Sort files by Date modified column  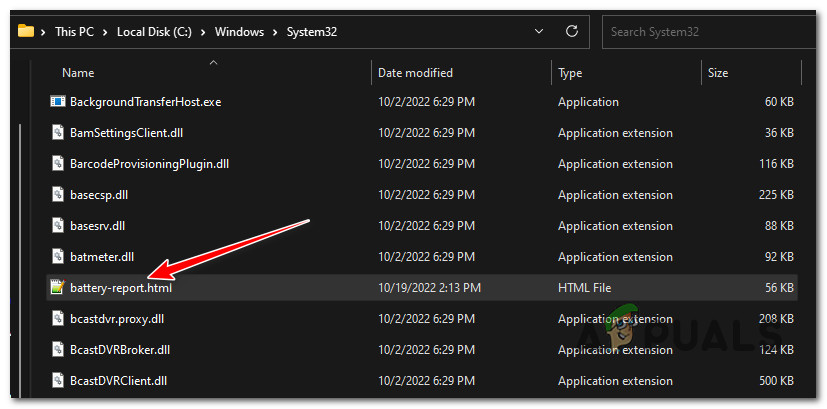coord(415,73)
